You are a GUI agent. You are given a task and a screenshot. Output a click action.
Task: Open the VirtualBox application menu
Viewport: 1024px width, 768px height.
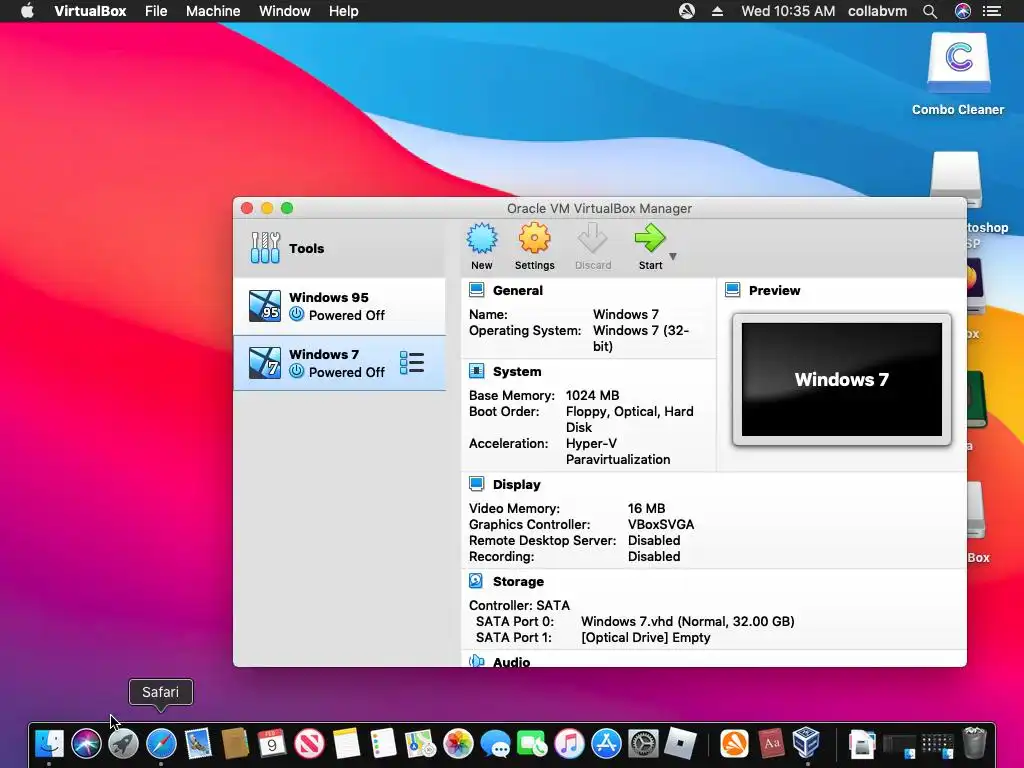(x=90, y=11)
